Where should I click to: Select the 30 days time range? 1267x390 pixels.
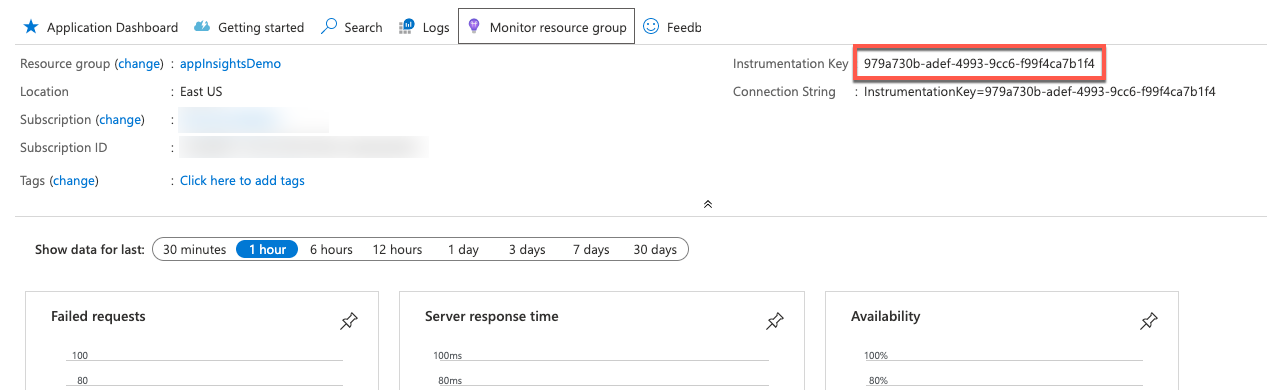click(655, 250)
